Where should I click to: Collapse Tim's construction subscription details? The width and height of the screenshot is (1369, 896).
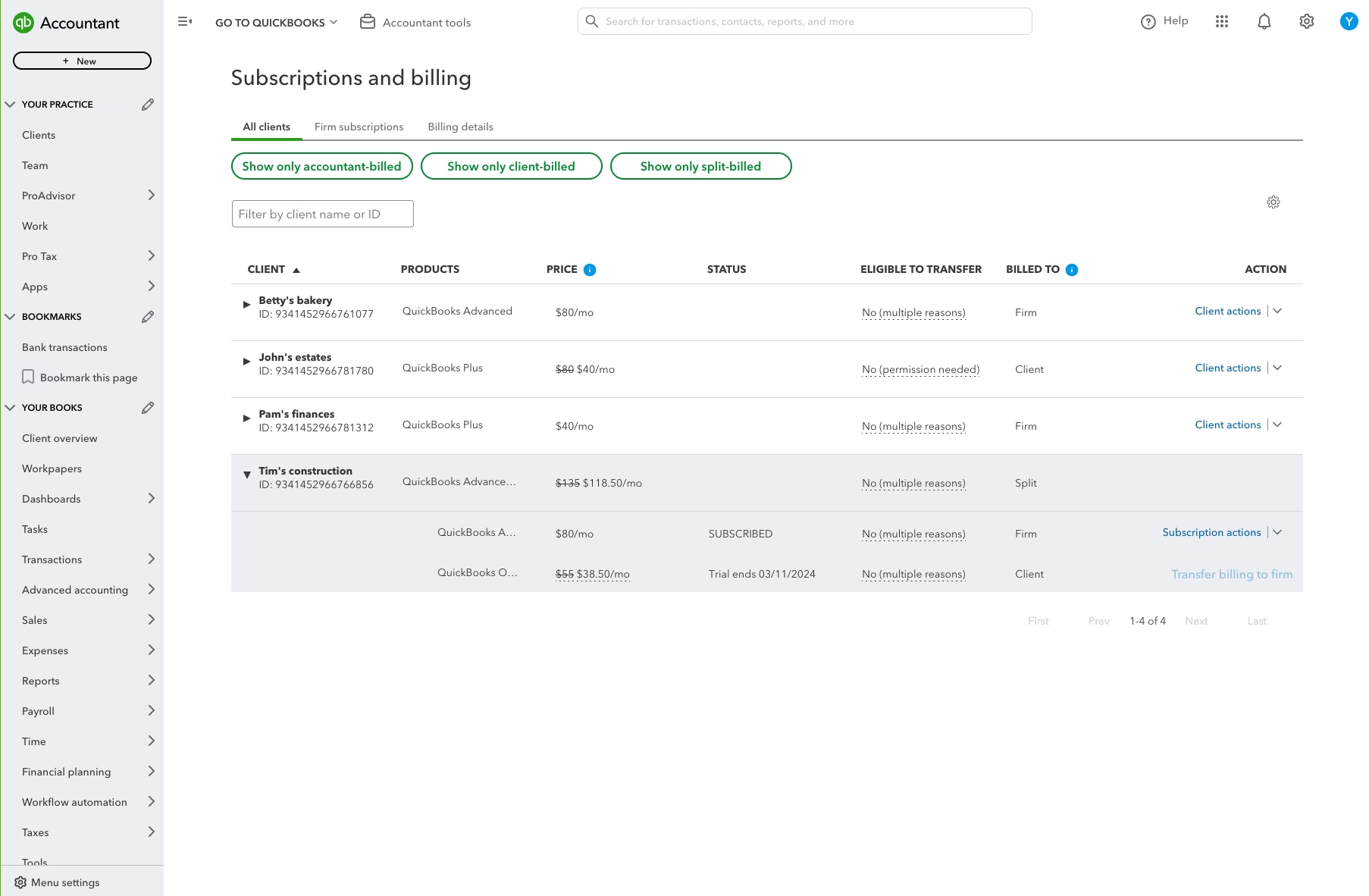coord(247,475)
